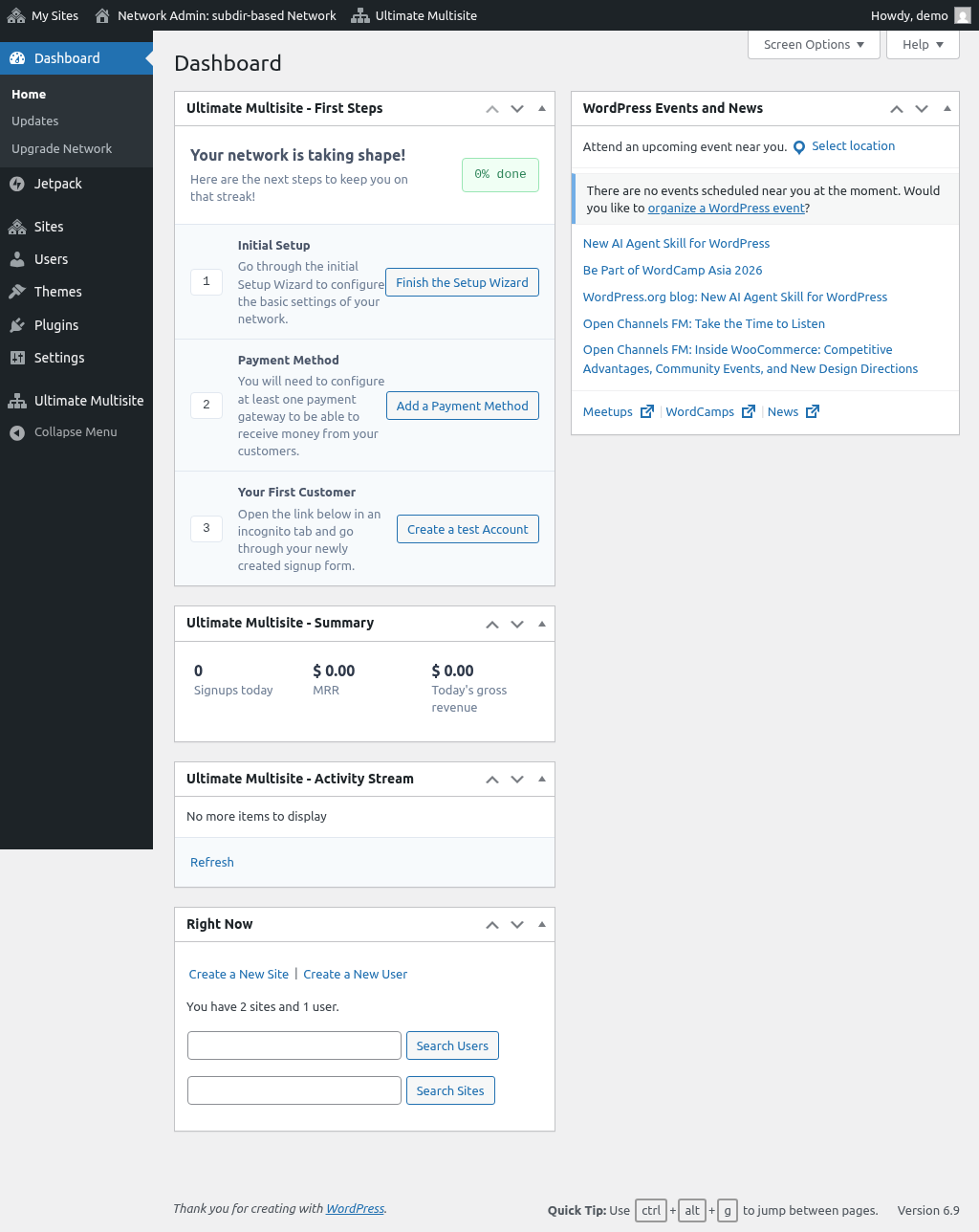Collapse the Right Now panel

(542, 925)
